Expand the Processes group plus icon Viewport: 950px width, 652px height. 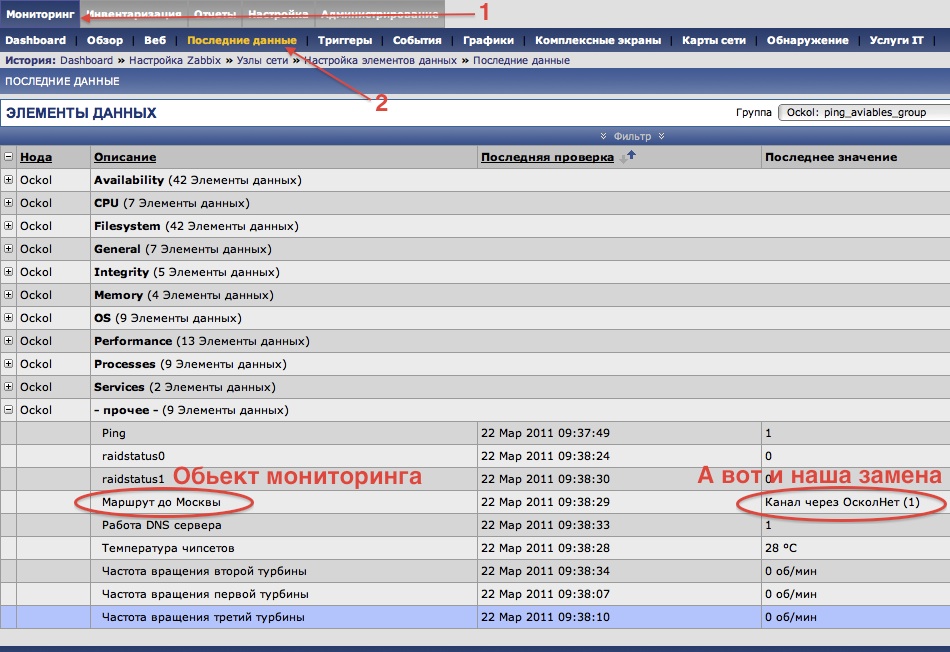pos(9,364)
